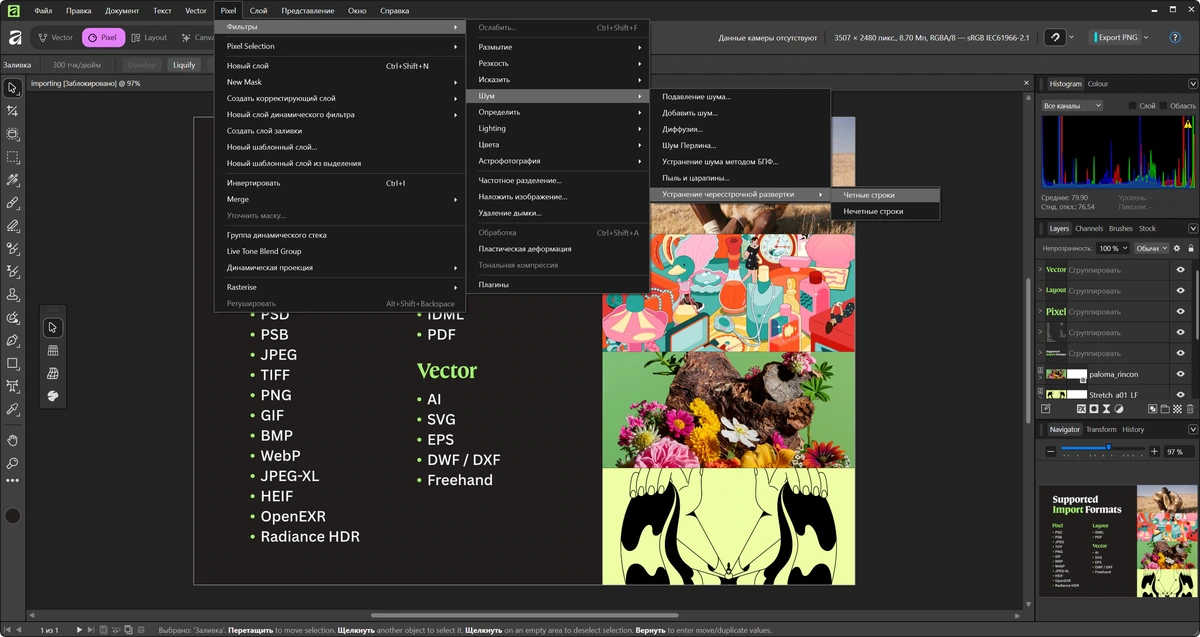Choose Четные строки submenu item
The height and width of the screenshot is (637, 1200).
coord(886,195)
